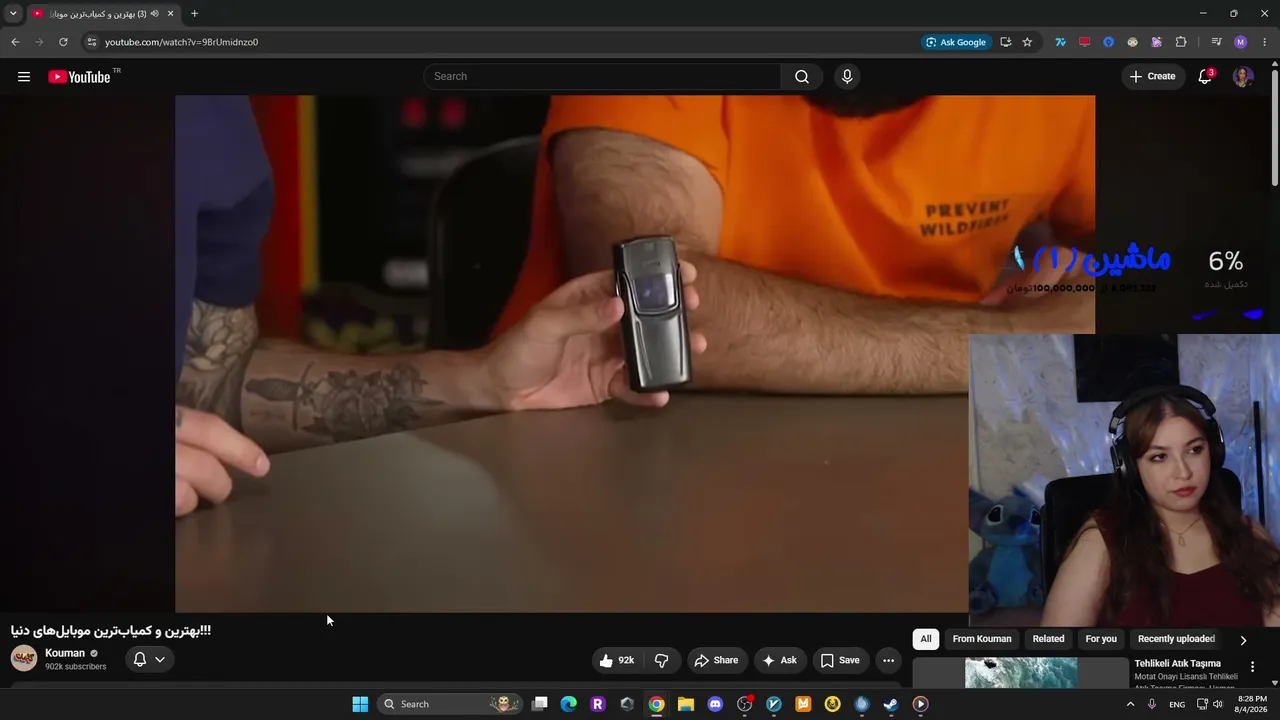This screenshot has height=720, width=1280.
Task: Bookmark this page with the star icon
Action: click(1027, 42)
